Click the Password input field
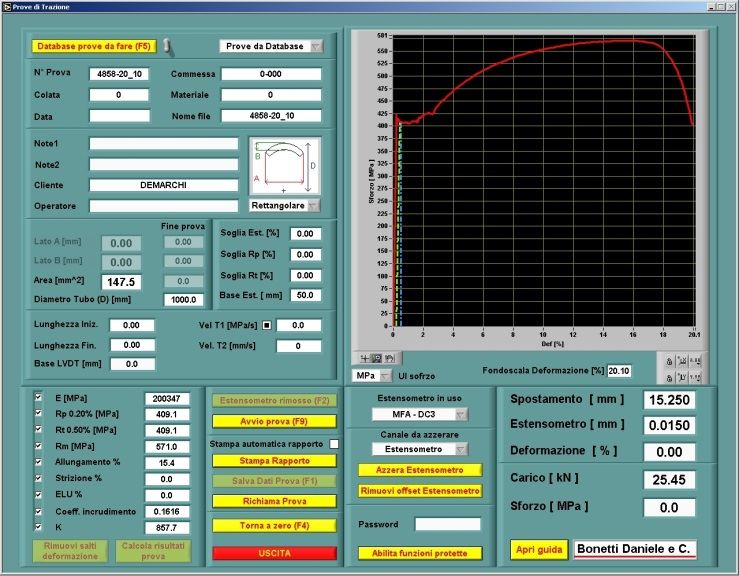The width and height of the screenshot is (739, 576). click(447, 524)
